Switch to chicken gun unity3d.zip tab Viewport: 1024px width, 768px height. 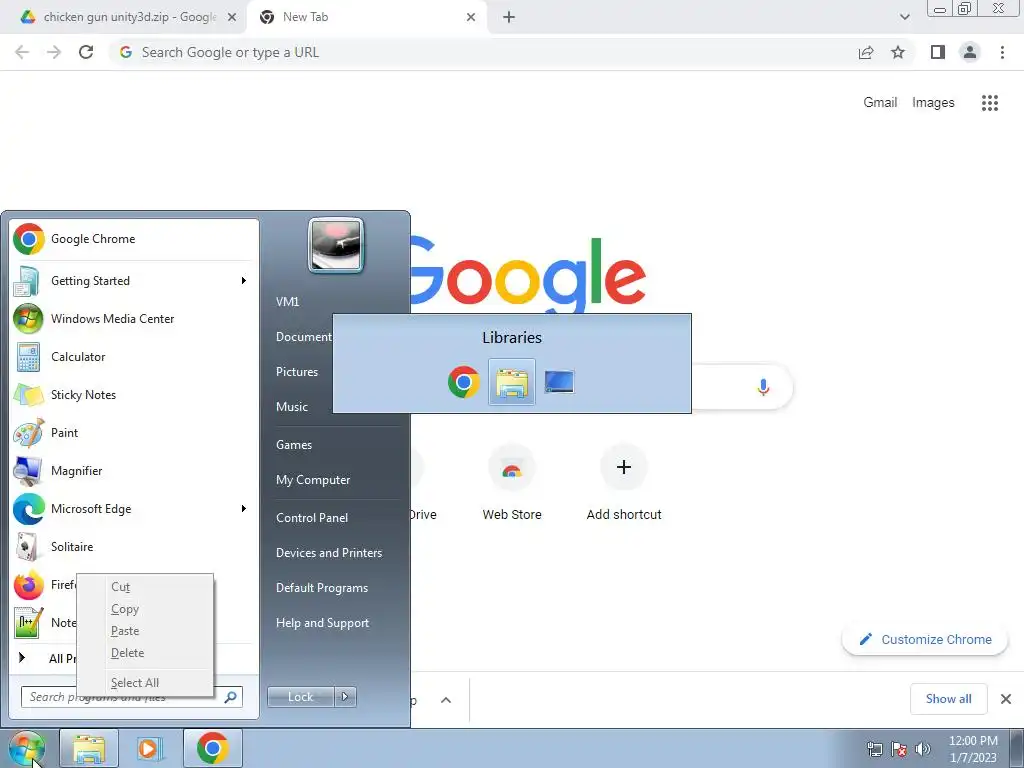click(x=121, y=17)
